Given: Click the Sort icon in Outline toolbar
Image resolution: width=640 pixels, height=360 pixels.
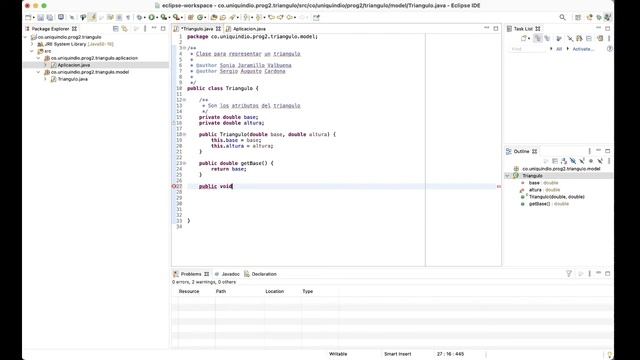Looking at the screenshot, I should pos(564,161).
